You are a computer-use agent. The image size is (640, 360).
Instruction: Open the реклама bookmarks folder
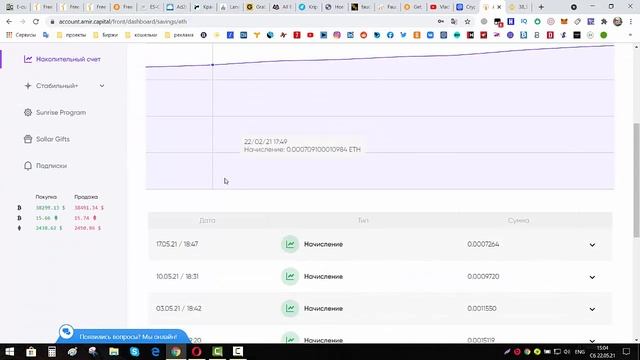[179, 35]
